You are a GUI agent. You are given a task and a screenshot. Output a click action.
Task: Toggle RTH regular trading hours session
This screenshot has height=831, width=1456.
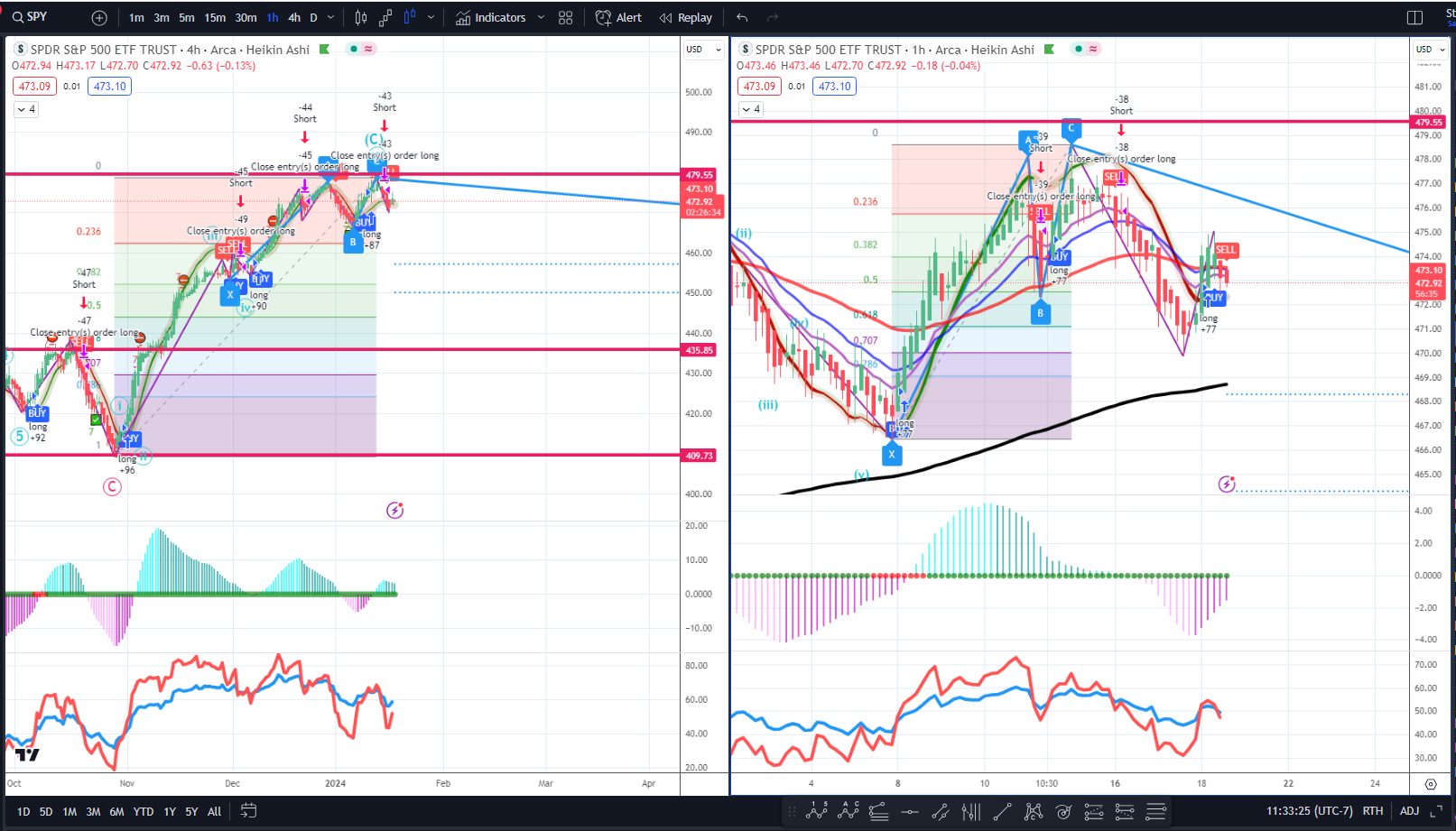pyautogui.click(x=1373, y=811)
